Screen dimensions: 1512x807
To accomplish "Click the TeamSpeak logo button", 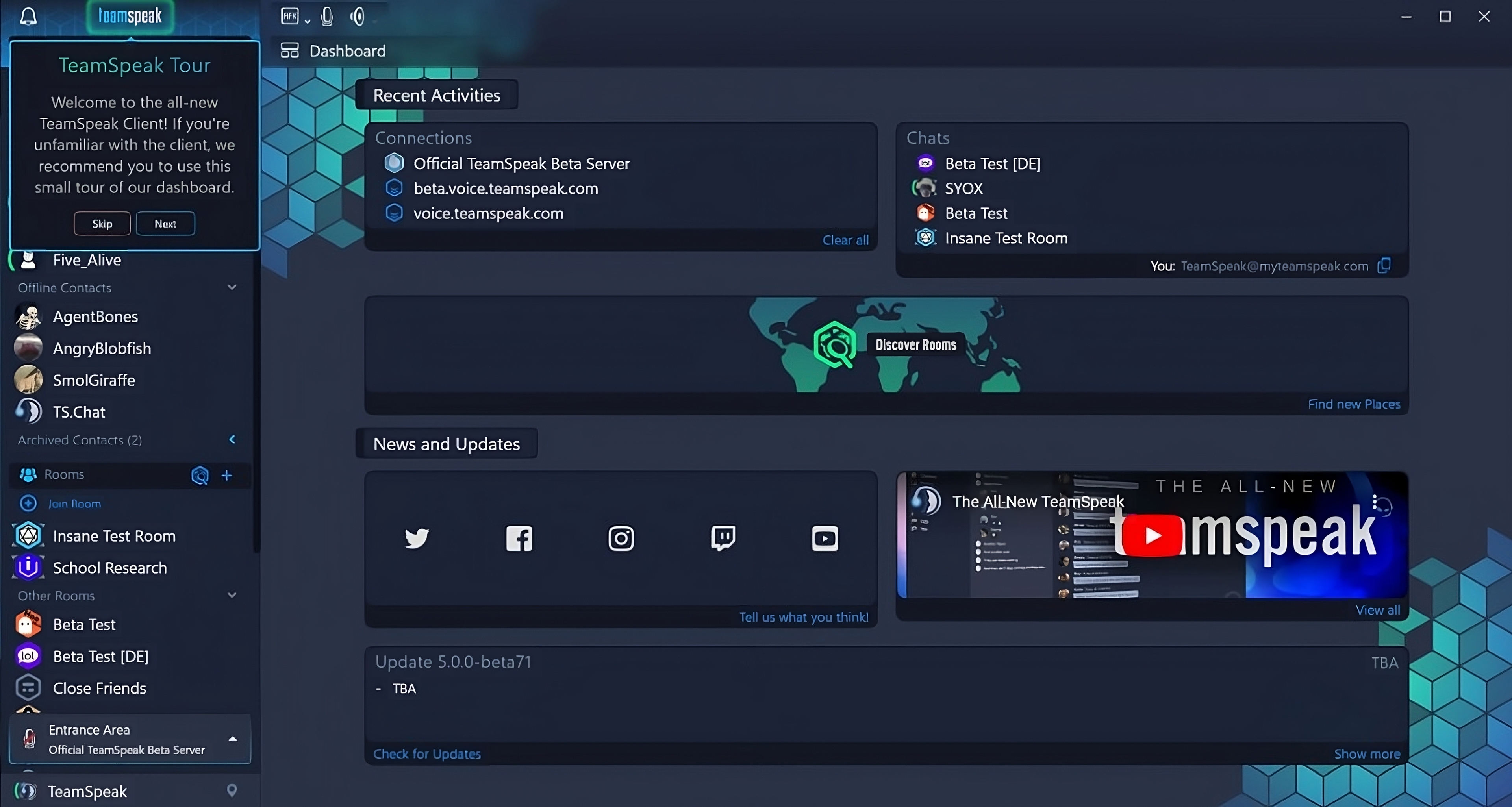I will coord(130,16).
